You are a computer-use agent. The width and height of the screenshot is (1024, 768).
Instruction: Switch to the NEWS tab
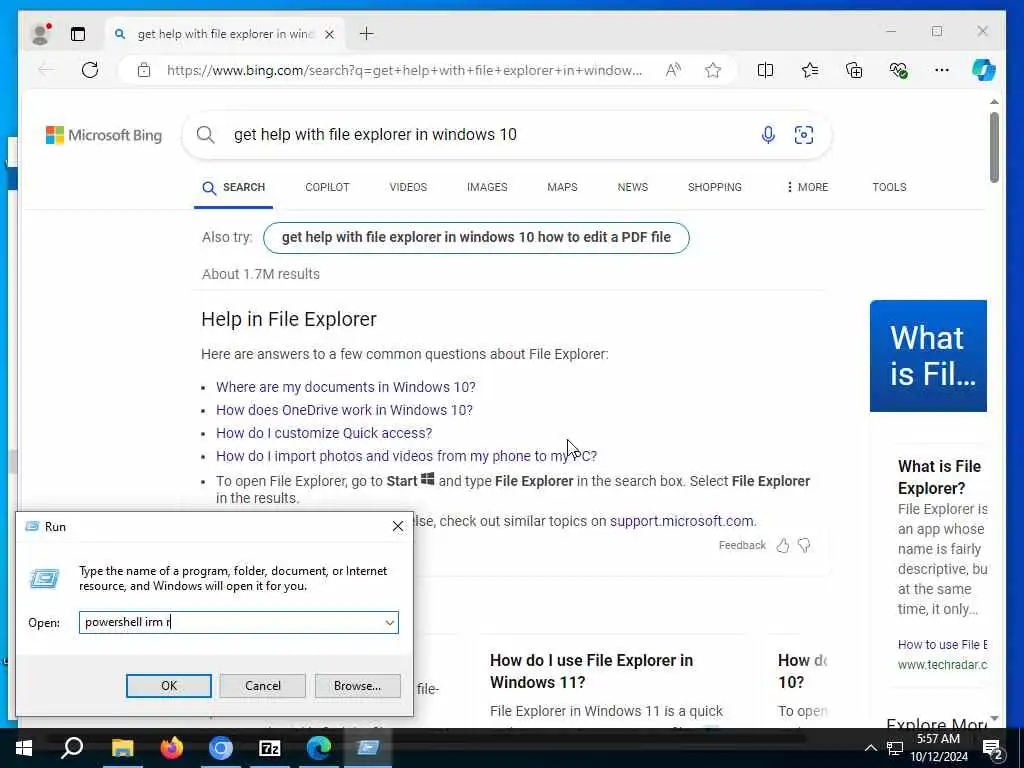[633, 187]
